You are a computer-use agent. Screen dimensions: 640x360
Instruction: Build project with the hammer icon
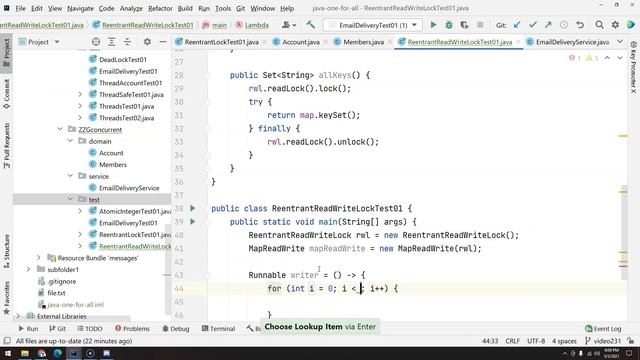311,25
